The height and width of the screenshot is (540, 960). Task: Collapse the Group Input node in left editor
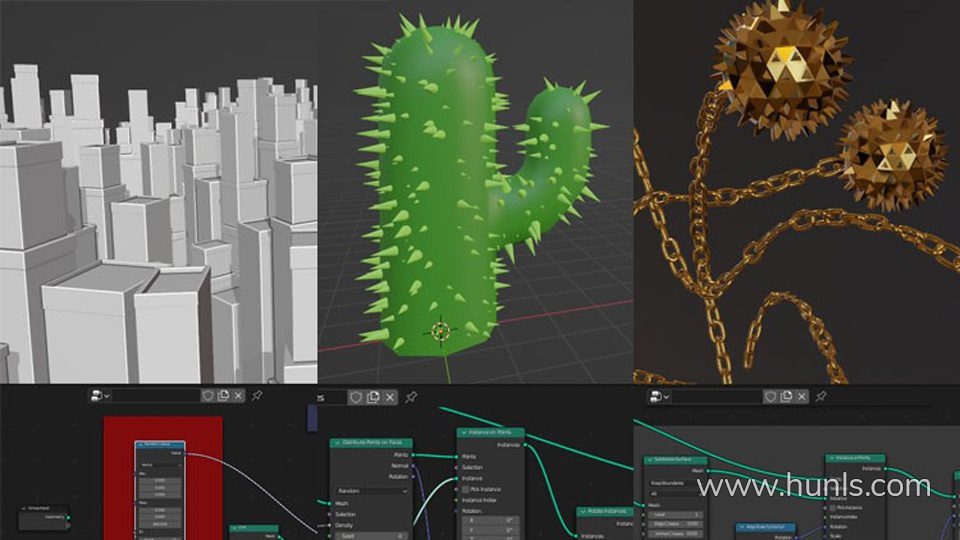(24, 508)
